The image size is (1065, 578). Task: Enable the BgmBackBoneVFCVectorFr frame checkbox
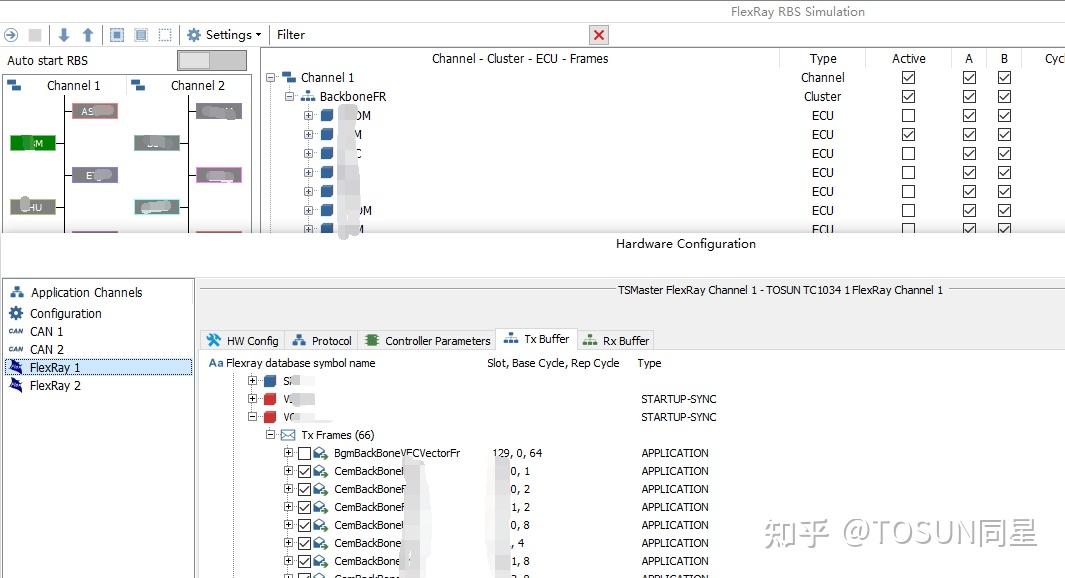[x=305, y=452]
